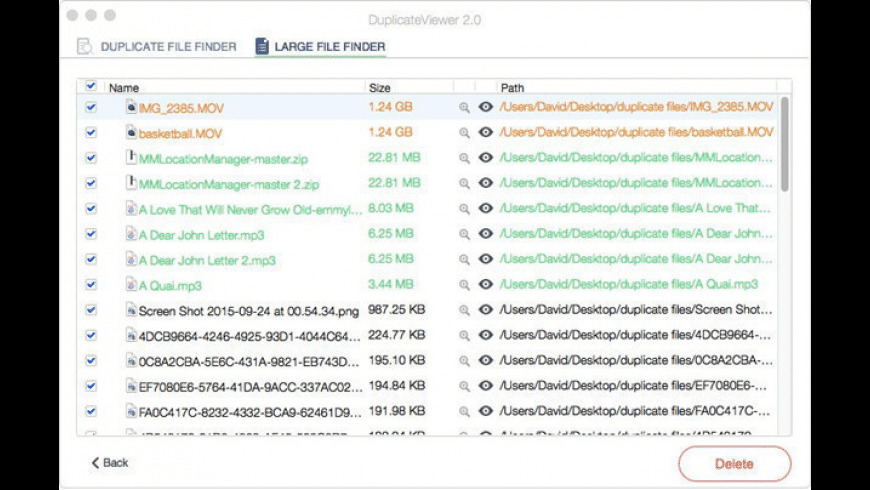Click eye icon for MMLocationManager-master 2.zip
This screenshot has height=490, width=870.
[x=486, y=183]
